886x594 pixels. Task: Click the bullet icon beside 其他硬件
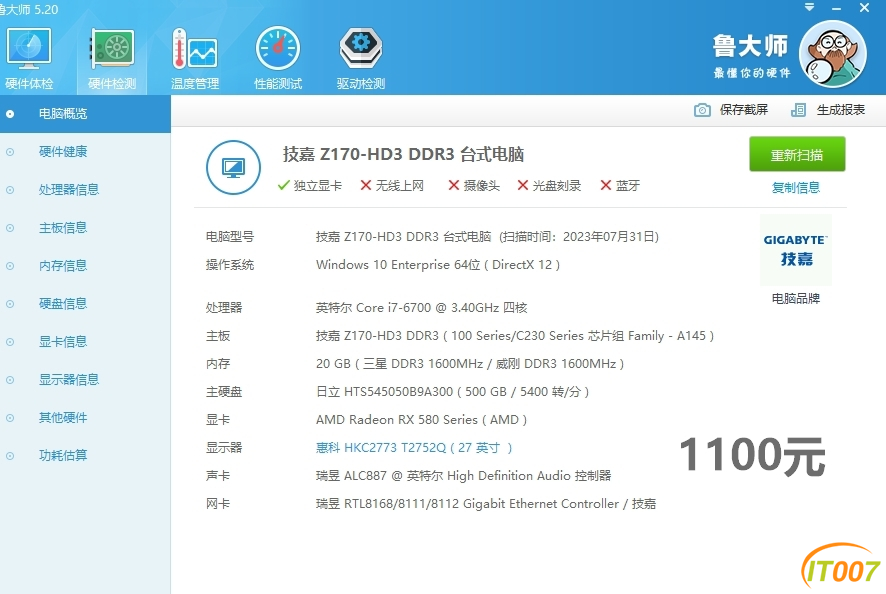click(x=10, y=418)
